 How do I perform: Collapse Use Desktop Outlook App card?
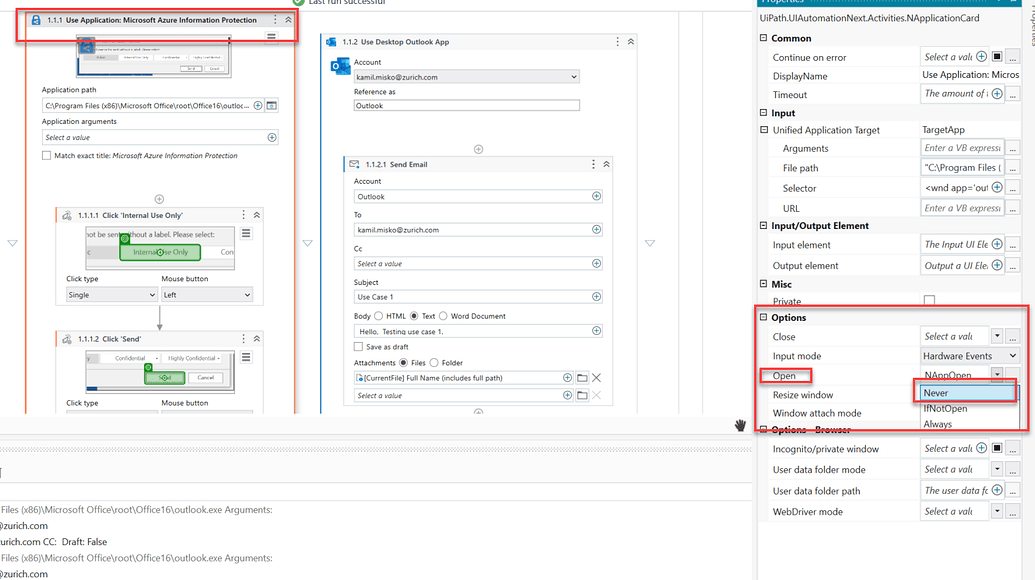631,42
